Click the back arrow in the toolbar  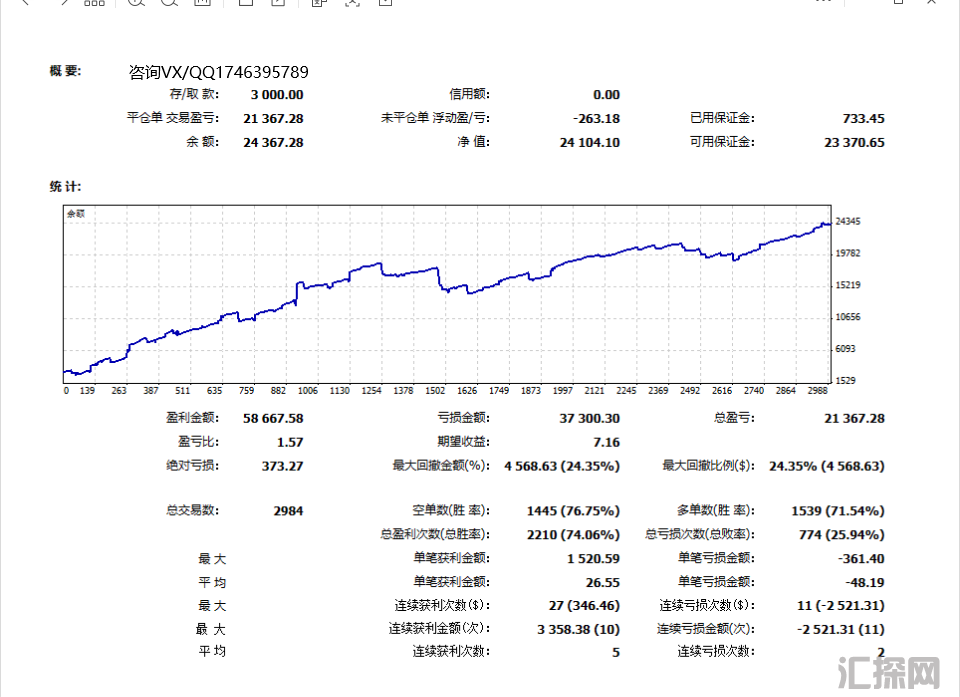pos(26,3)
